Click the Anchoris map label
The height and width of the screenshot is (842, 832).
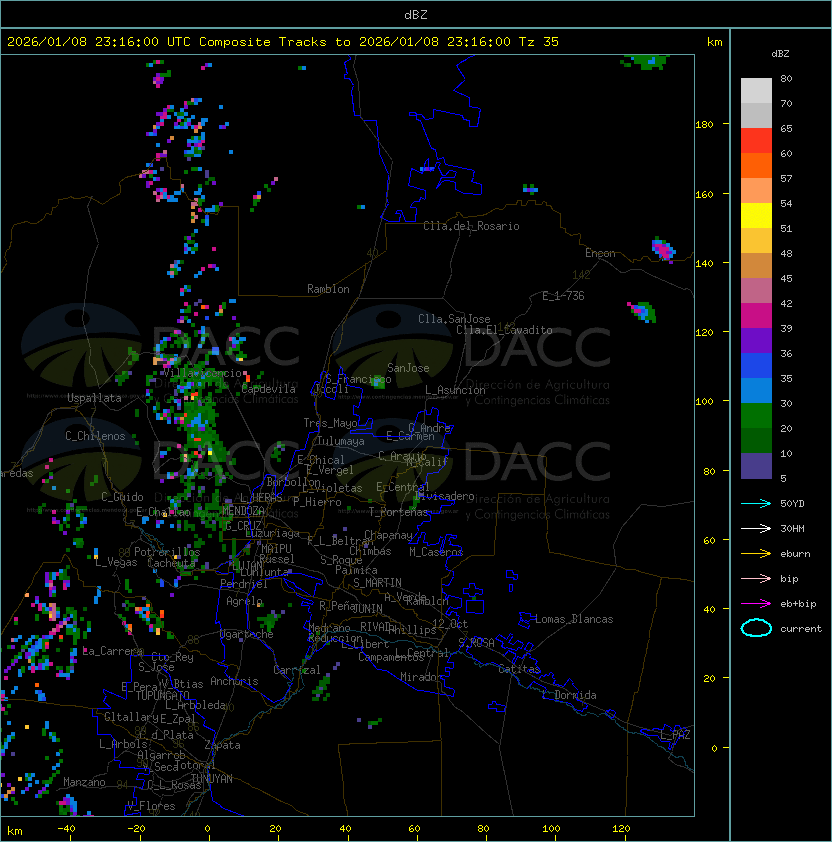(x=234, y=681)
